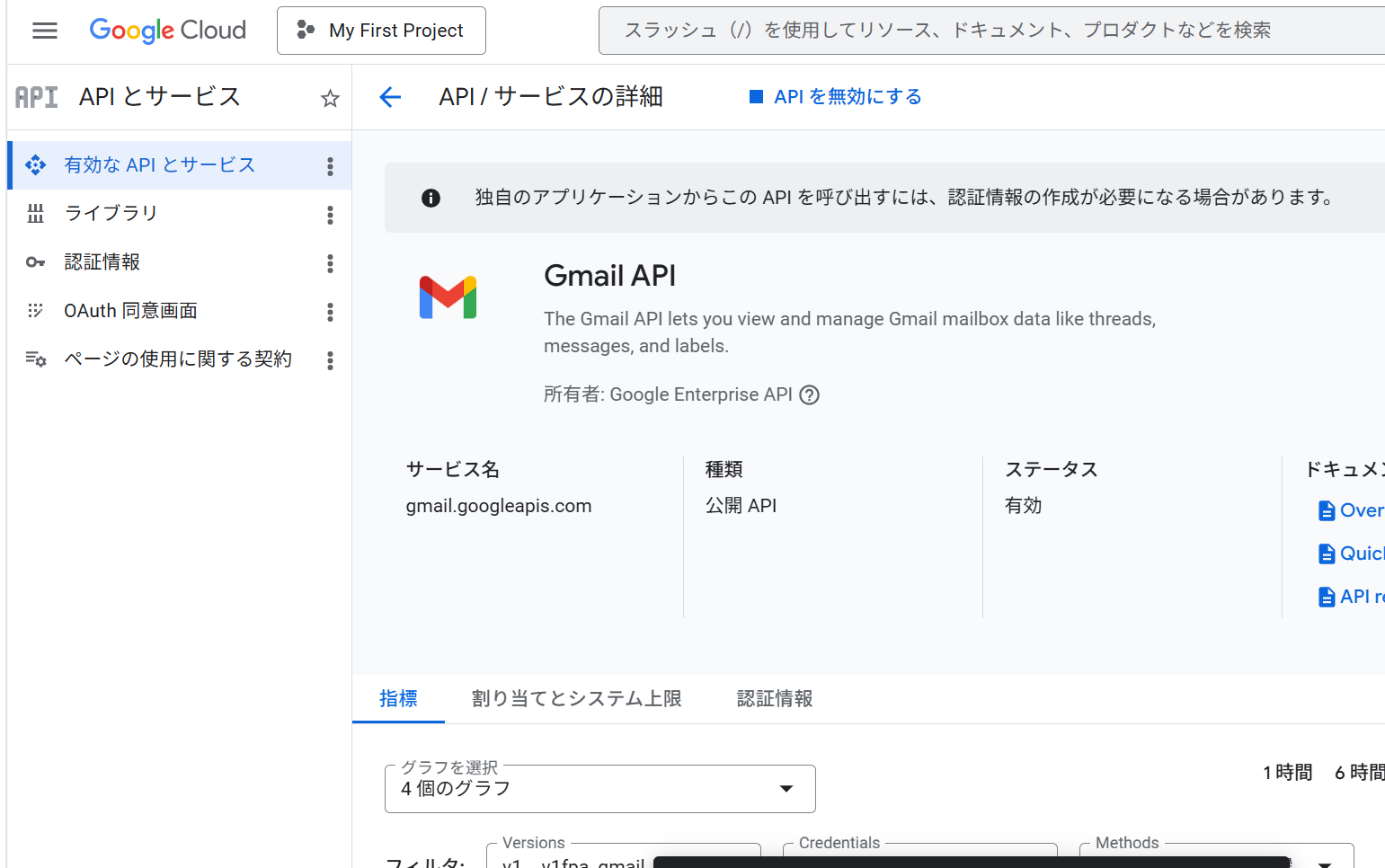Open the three-dot menu beside ライブラリ
1385x868 pixels.
(330, 215)
